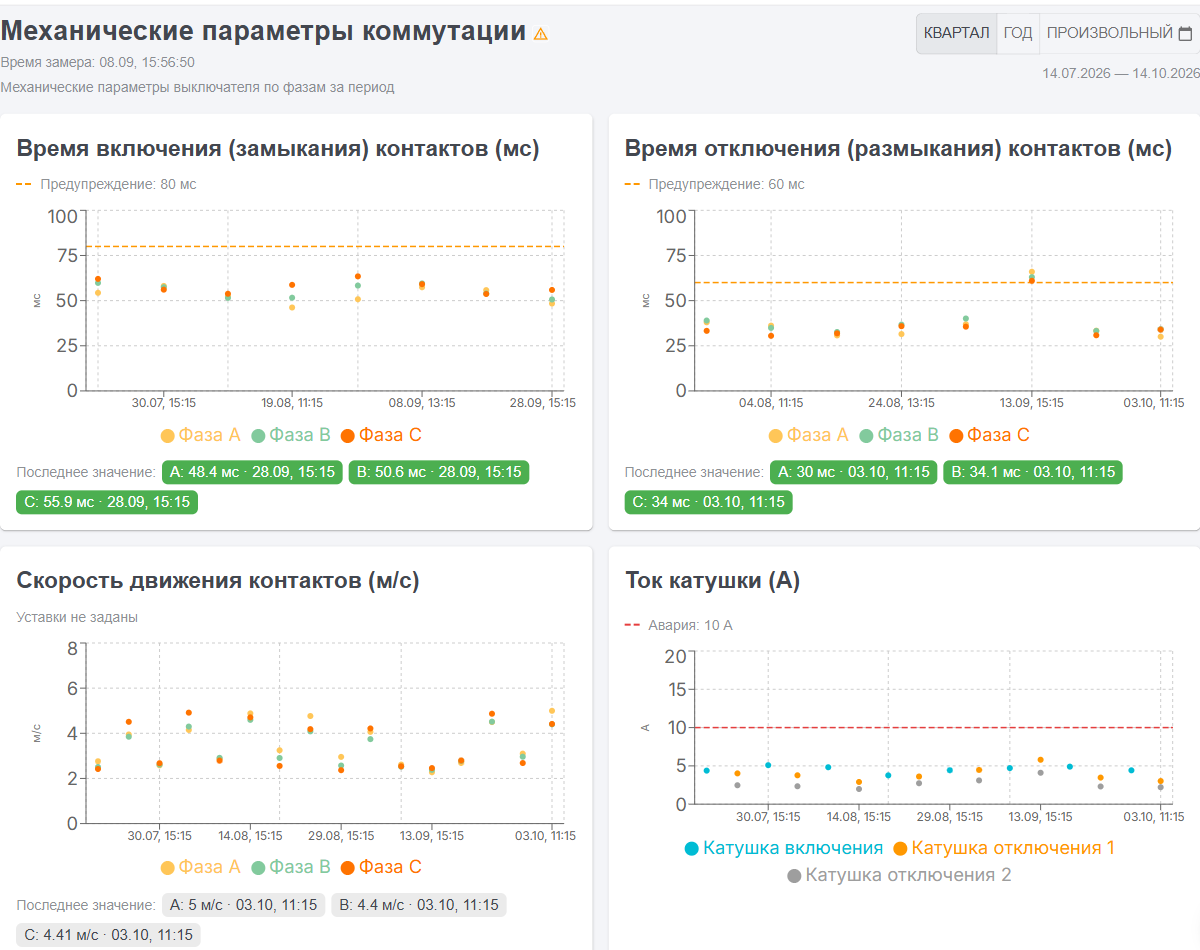
Task: Click axis label 14.08, 15:15 in contact speed chart
Action: (x=251, y=835)
